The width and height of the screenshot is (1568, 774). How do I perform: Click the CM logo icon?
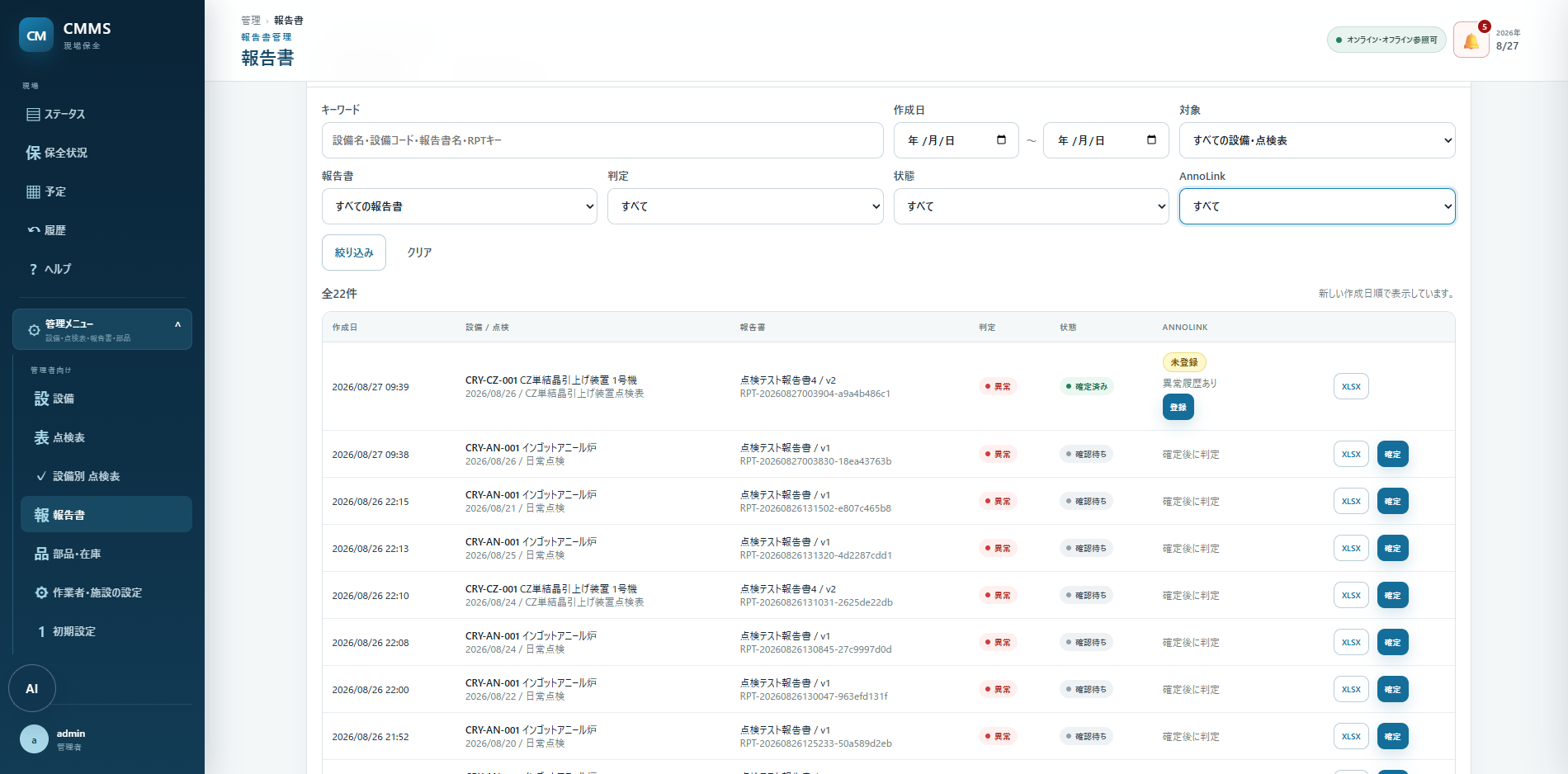click(x=36, y=35)
